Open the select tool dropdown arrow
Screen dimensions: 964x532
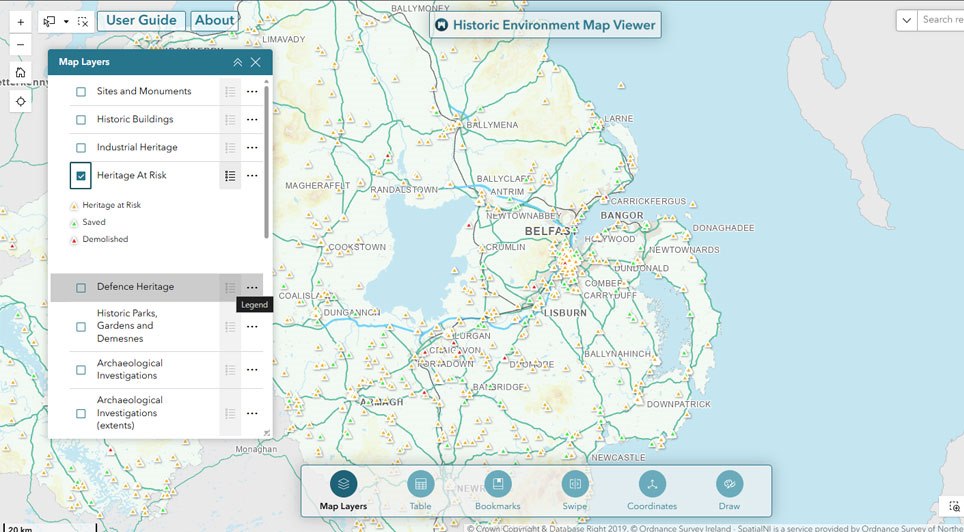pos(66,21)
